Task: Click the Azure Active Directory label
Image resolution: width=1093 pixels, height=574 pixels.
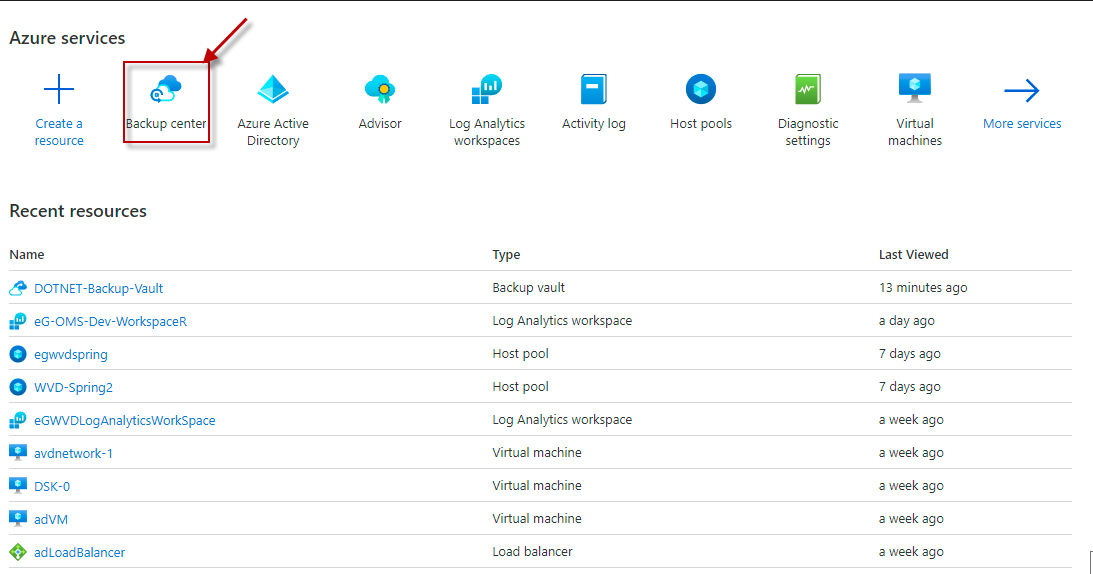Action: click(x=273, y=132)
